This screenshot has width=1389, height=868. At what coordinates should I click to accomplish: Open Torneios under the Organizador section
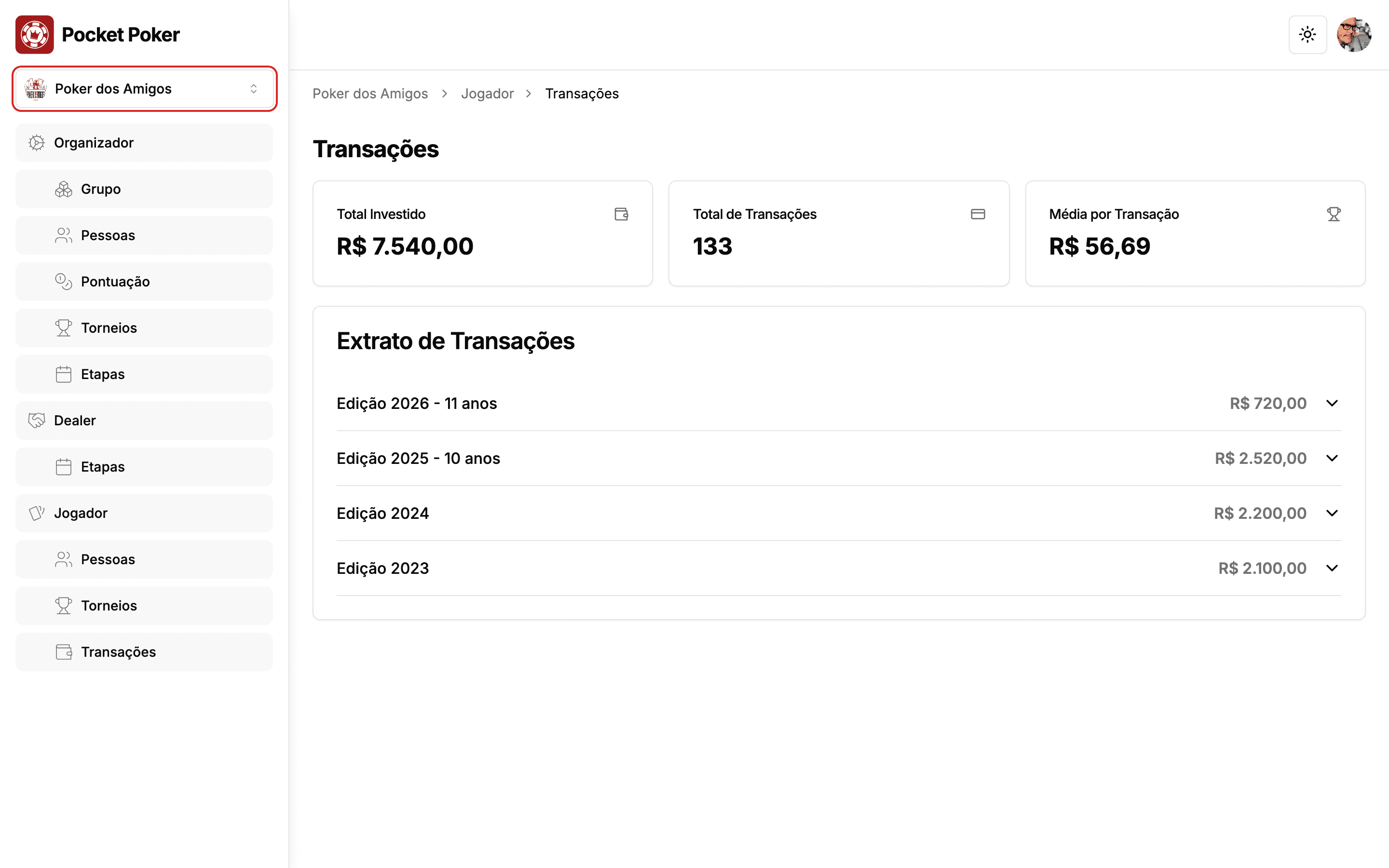coord(144,328)
